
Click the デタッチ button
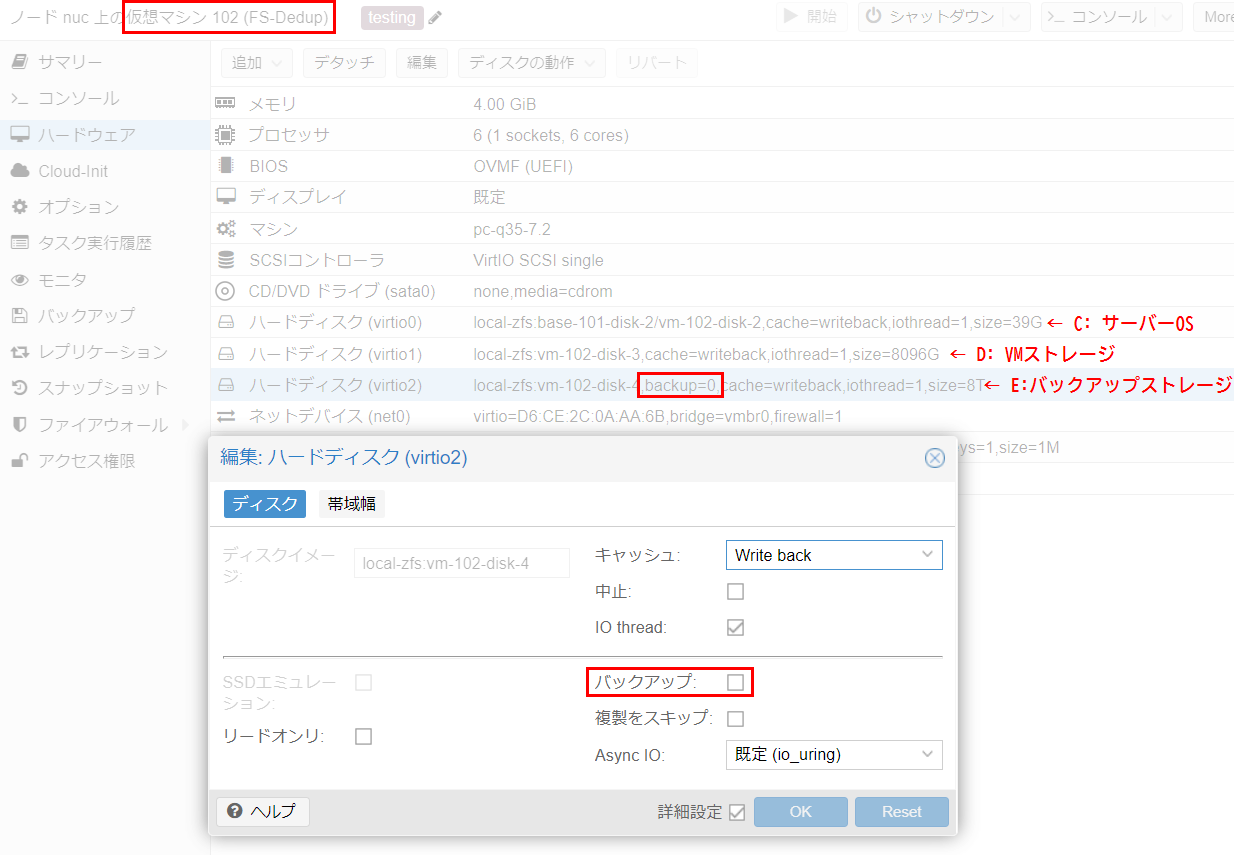[344, 62]
